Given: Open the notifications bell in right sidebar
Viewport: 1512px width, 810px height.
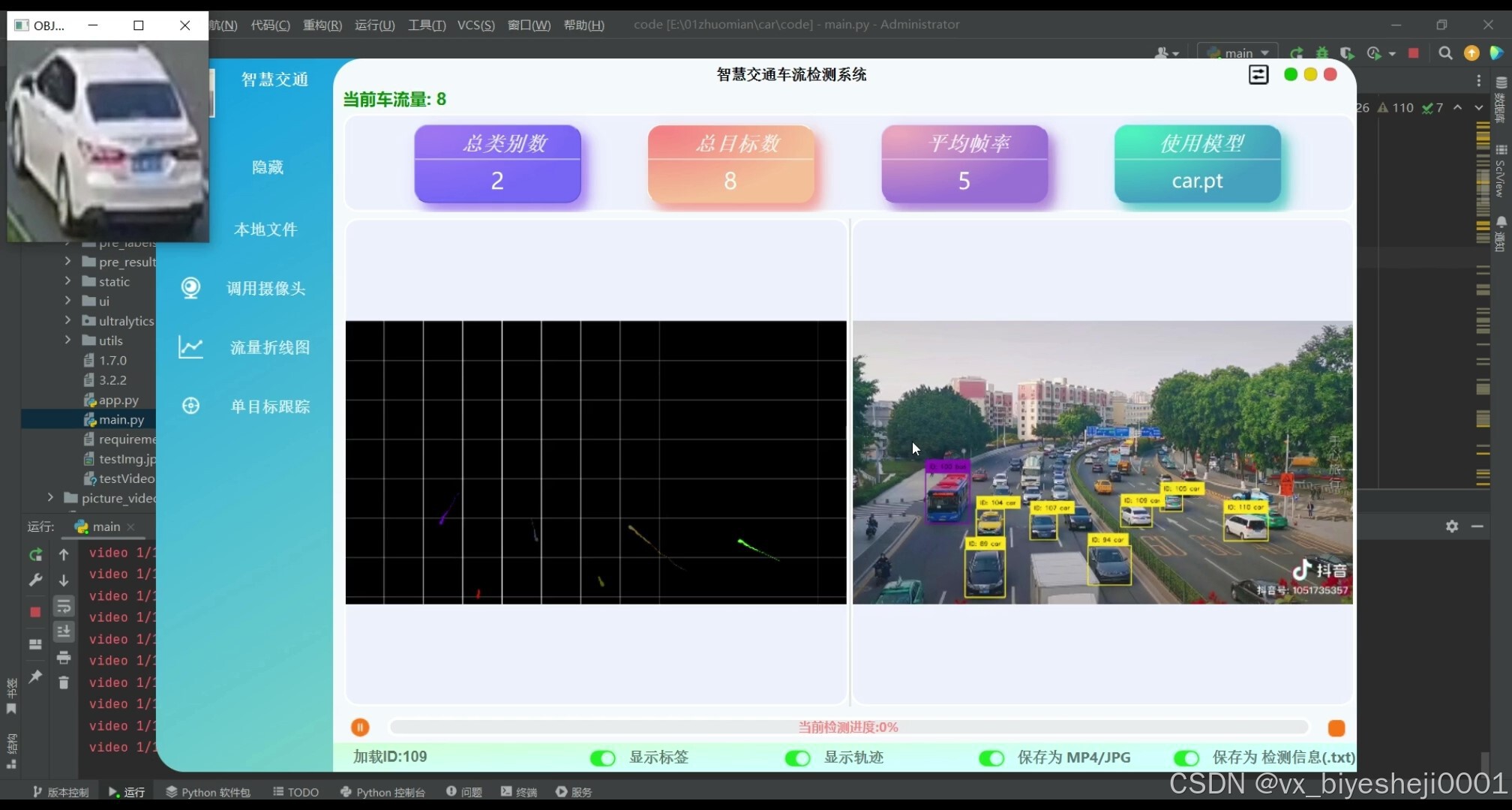Looking at the screenshot, I should [1501, 223].
